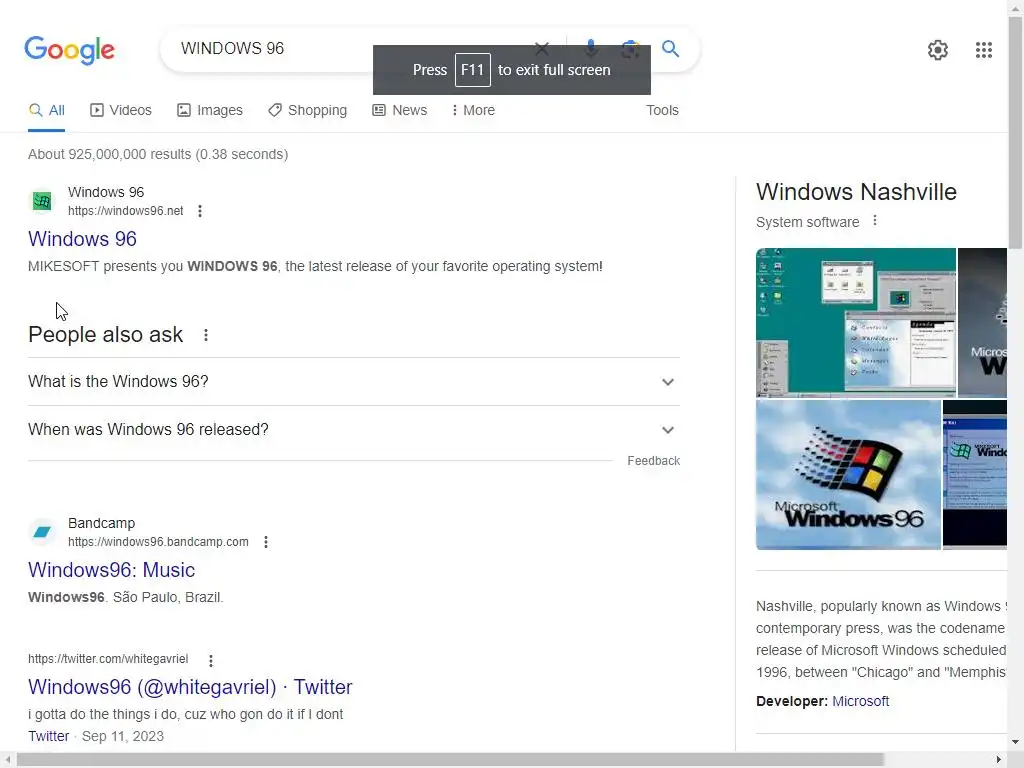Open options for Bandcamp result
Viewport: 1024px width, 768px height.
(x=266, y=542)
